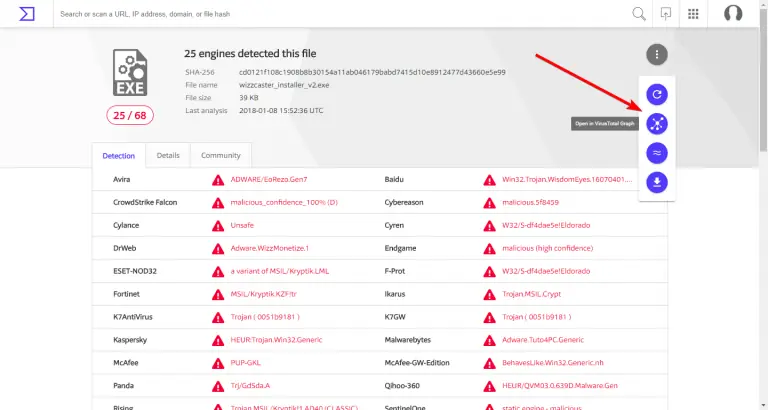Screen dimensions: 768x410
Task: Click the Panda engine name
Action: pyautogui.click(x=123, y=386)
